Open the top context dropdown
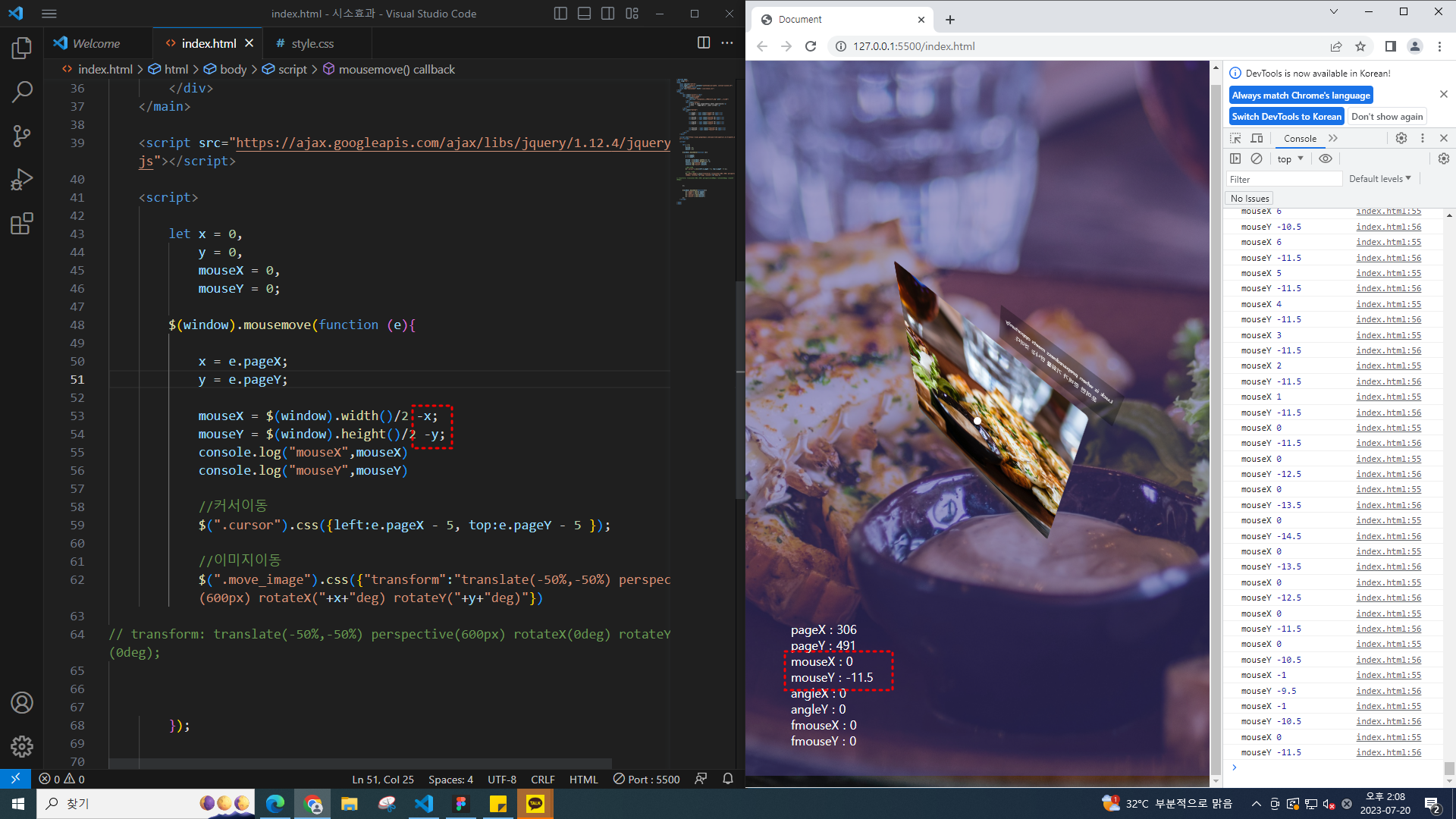This screenshot has width=1456, height=819. click(x=1290, y=158)
